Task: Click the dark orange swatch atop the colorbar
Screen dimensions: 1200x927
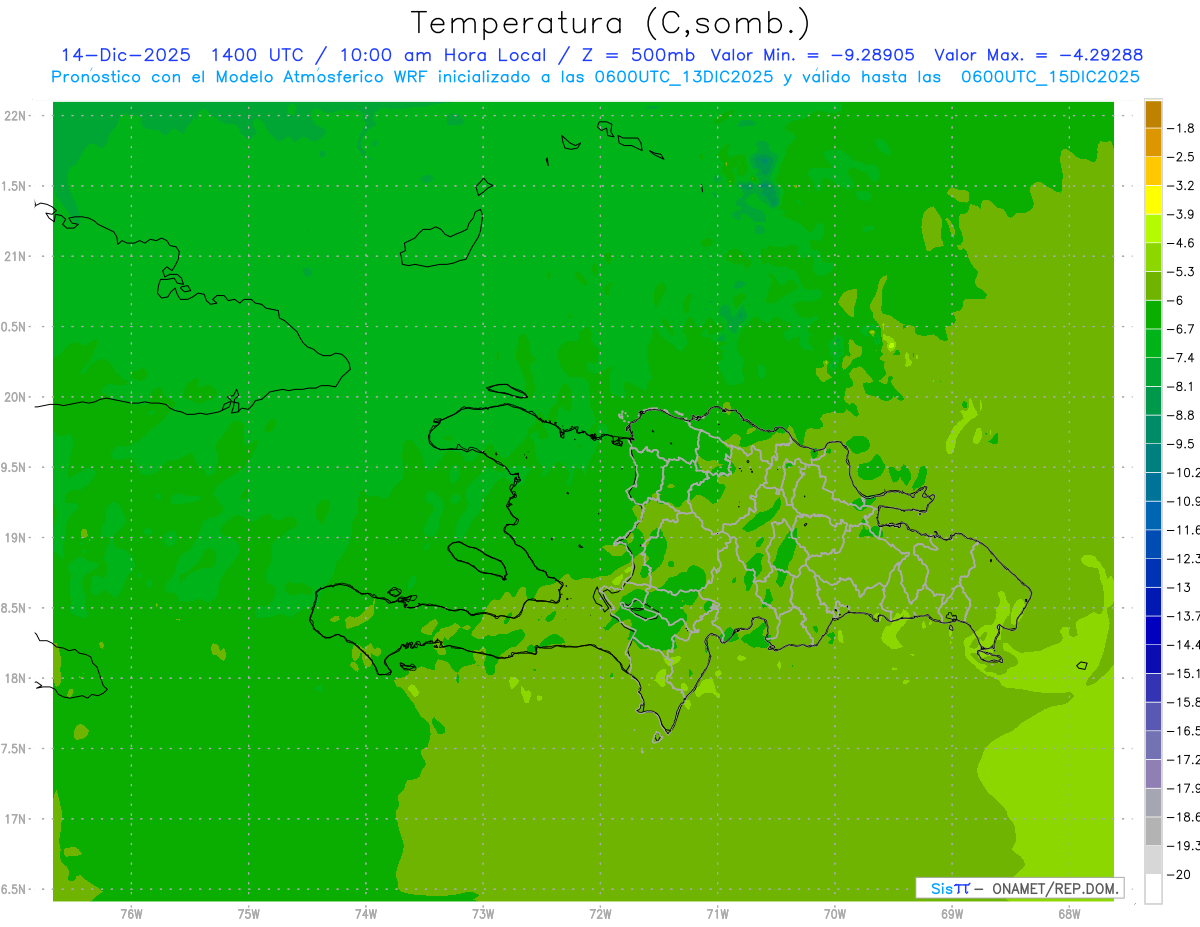Action: (x=1153, y=114)
